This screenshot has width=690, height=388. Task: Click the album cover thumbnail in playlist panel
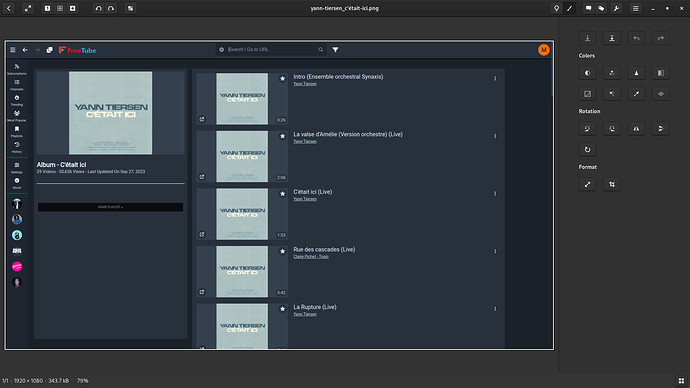(110, 113)
